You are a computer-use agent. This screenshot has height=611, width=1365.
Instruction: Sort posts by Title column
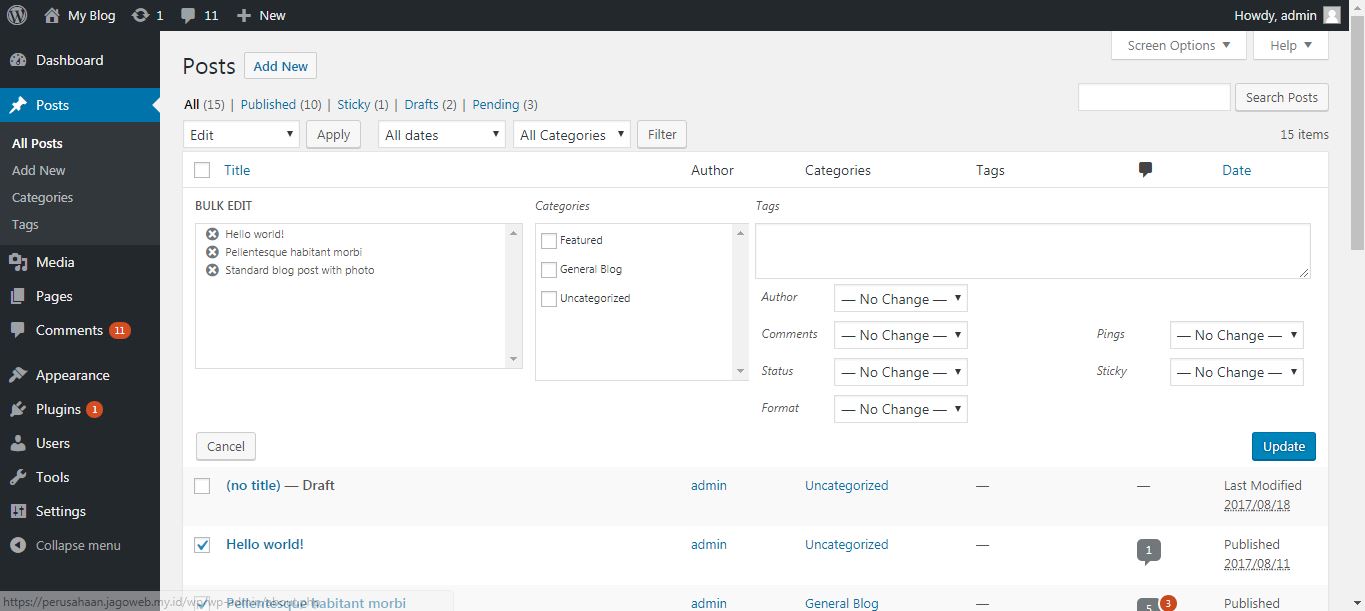pos(237,170)
